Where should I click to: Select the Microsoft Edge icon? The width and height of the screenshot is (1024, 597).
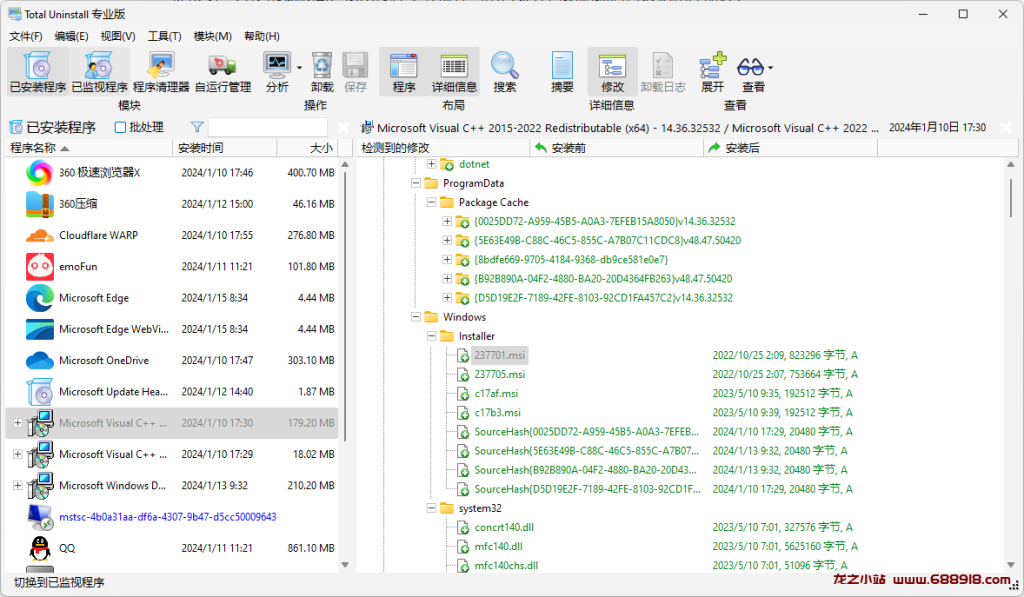(39, 298)
